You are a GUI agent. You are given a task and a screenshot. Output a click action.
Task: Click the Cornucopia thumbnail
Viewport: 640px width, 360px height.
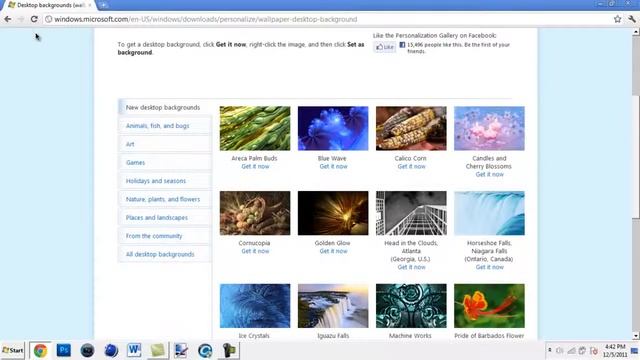(255, 213)
